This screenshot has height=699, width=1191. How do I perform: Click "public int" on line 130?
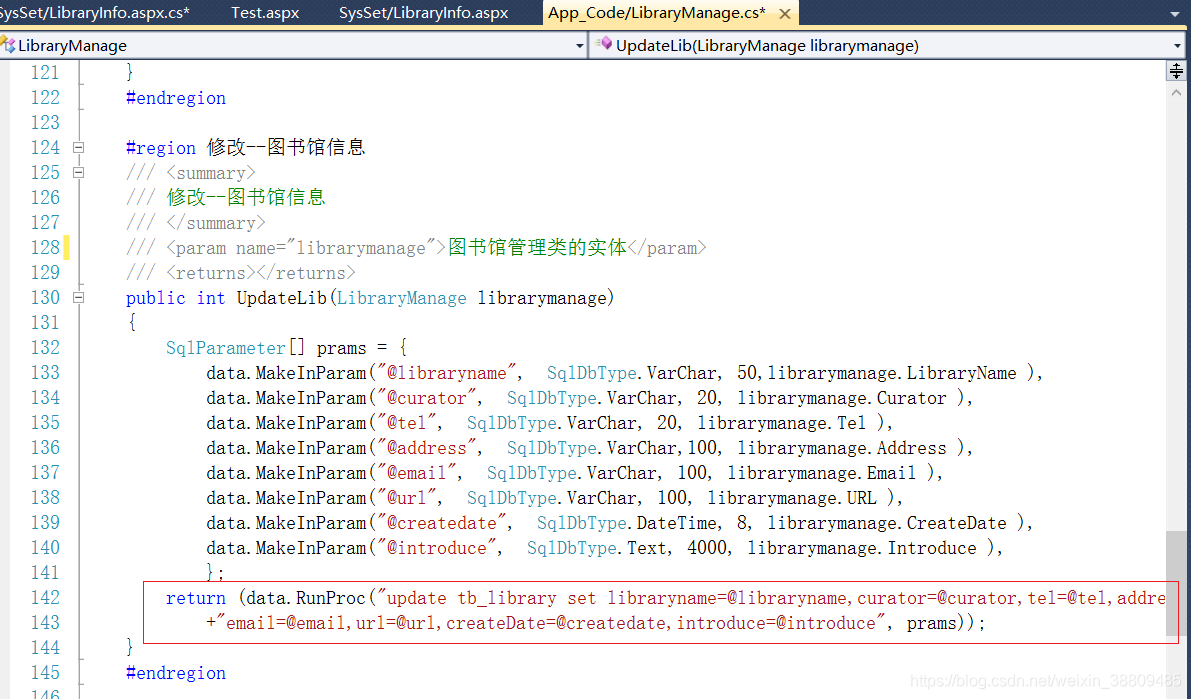pyautogui.click(x=175, y=298)
